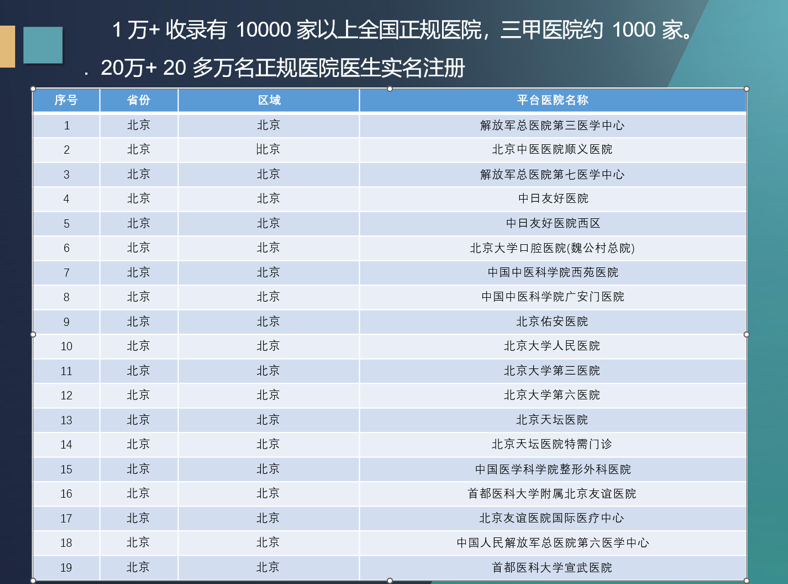The height and width of the screenshot is (584, 788).
Task: Select the 北京天坛医院特需门诊 cell
Action: tap(552, 444)
